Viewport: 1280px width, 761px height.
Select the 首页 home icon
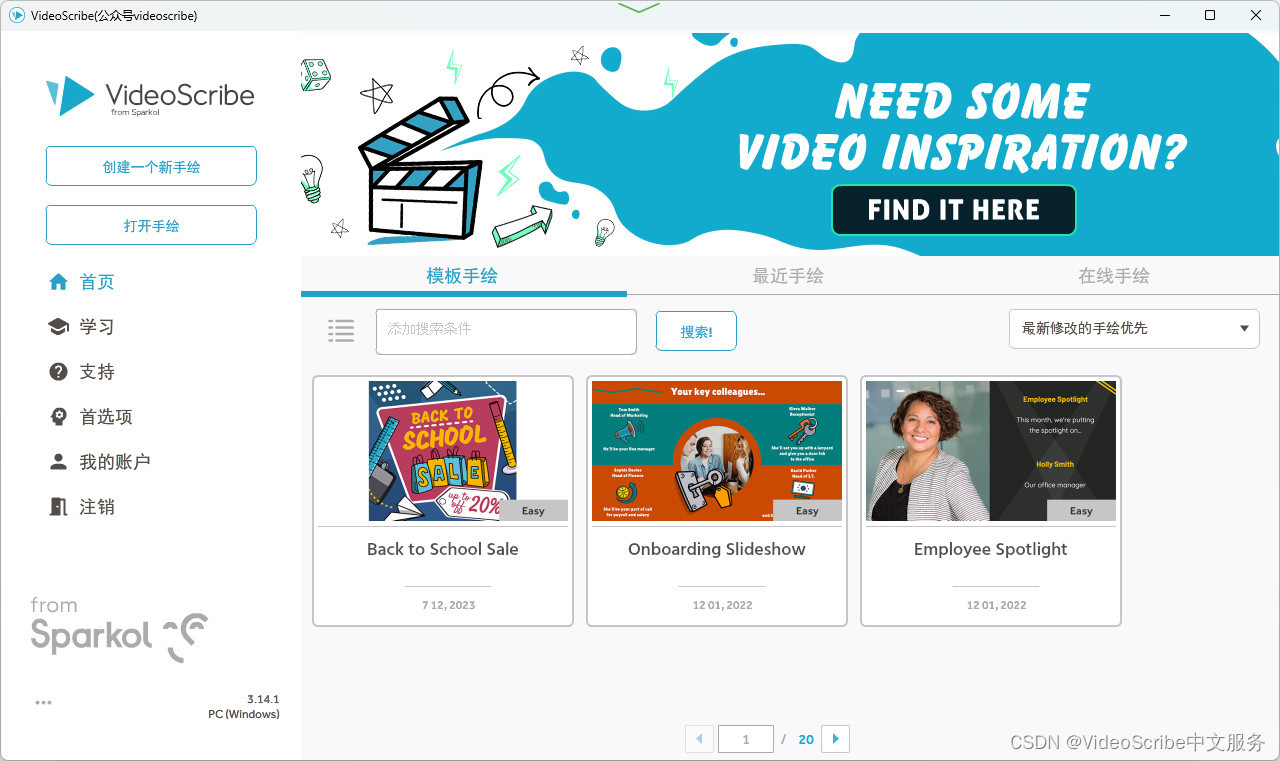click(x=58, y=281)
